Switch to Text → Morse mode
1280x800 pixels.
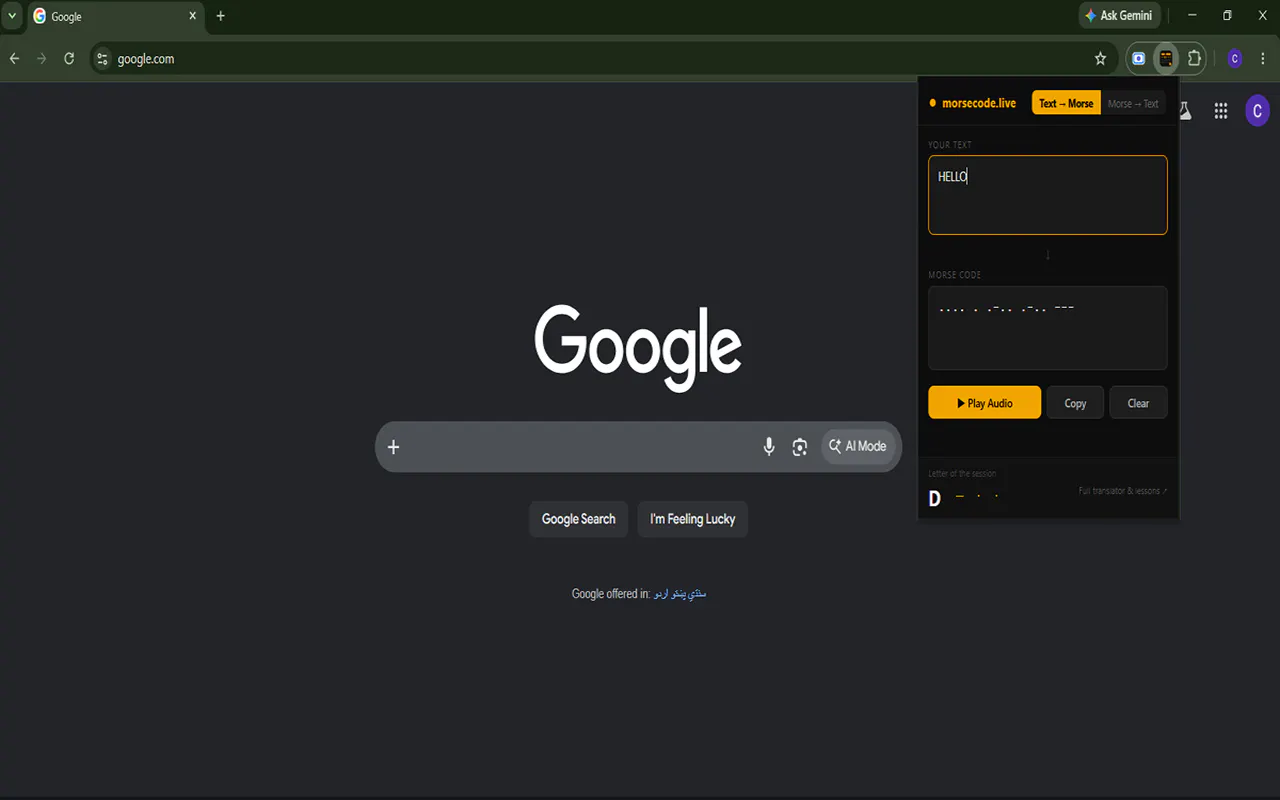(1066, 103)
